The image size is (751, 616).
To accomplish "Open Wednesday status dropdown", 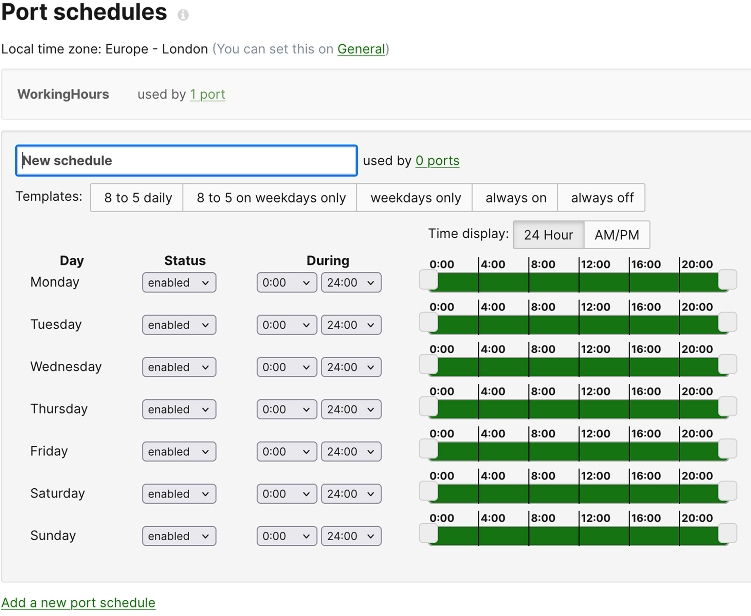I will [x=179, y=367].
